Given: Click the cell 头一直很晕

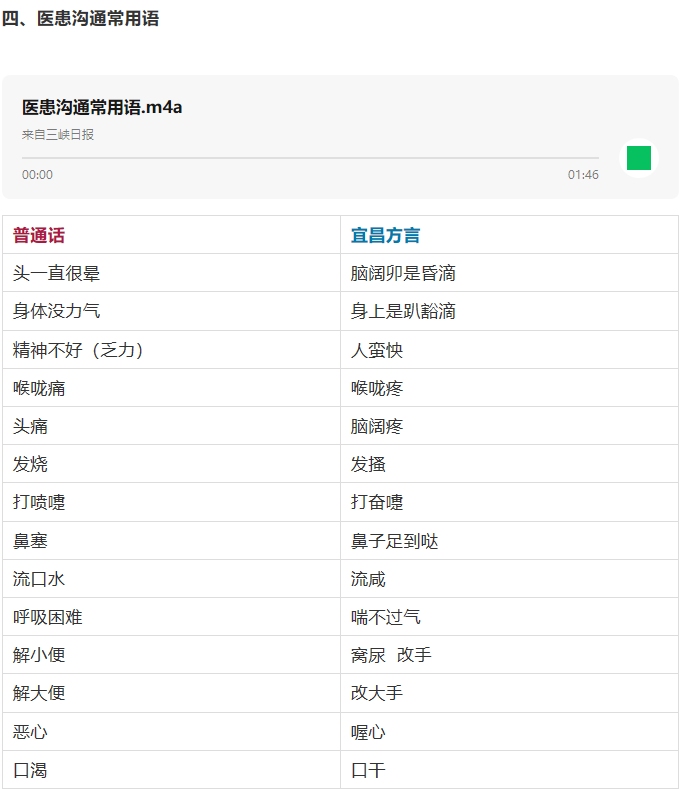Looking at the screenshot, I should [56, 273].
